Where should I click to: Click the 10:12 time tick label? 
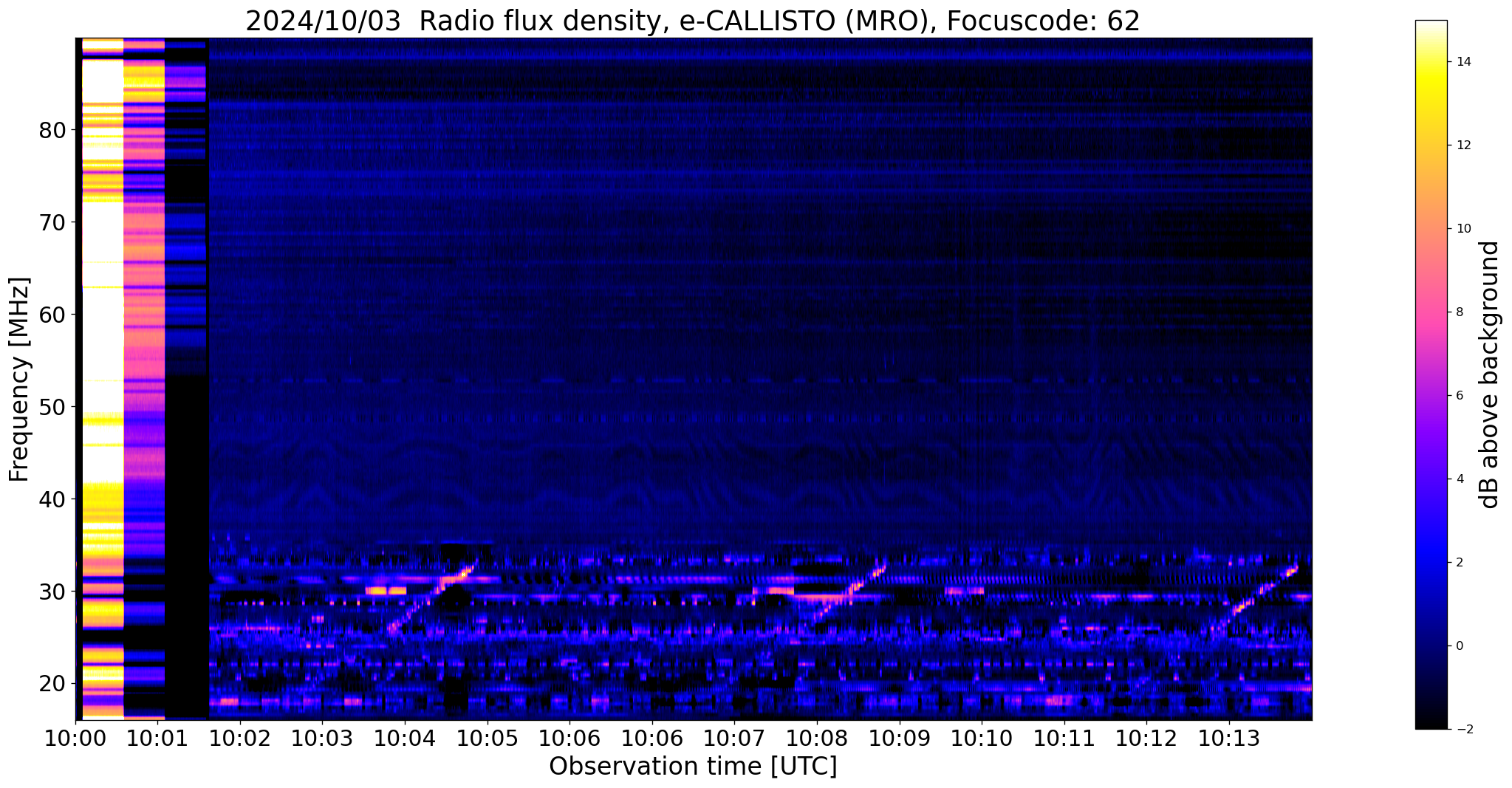[1146, 739]
